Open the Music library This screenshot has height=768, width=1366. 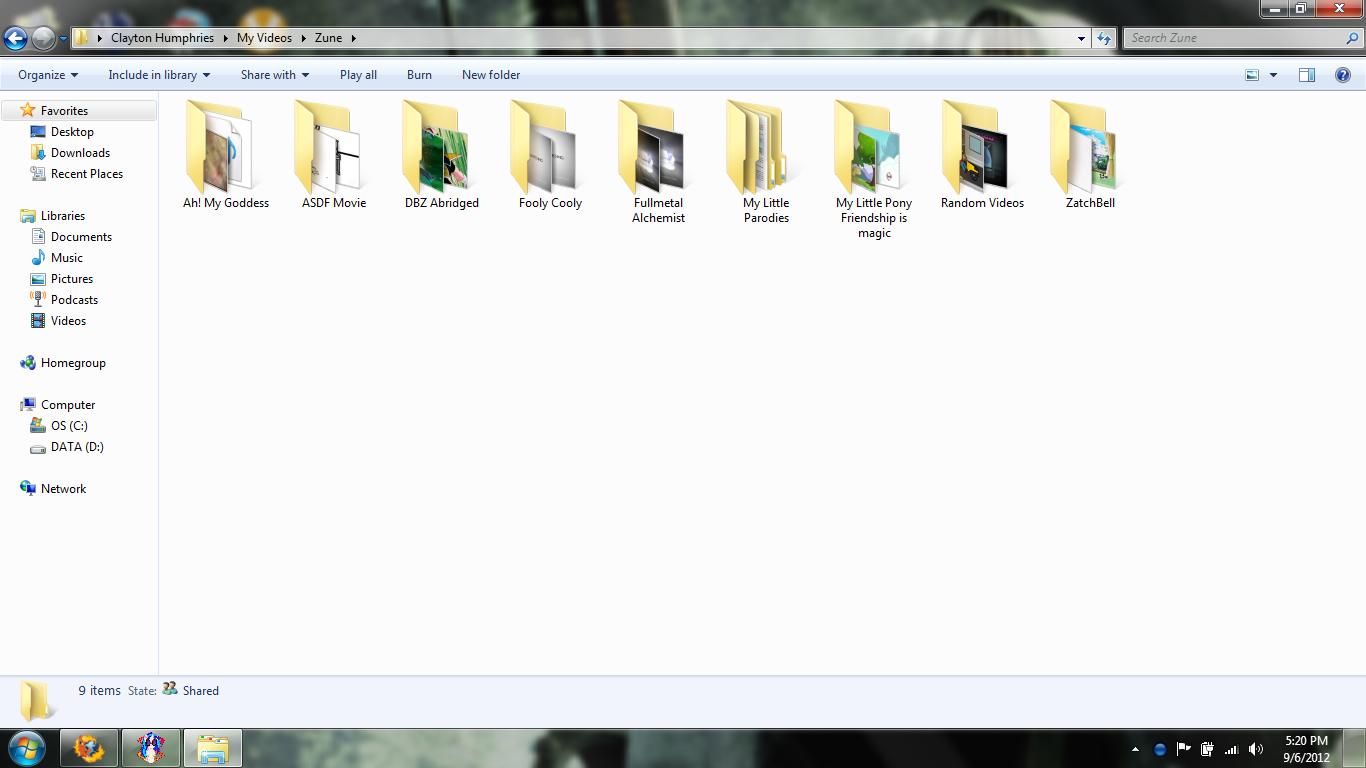click(67, 258)
